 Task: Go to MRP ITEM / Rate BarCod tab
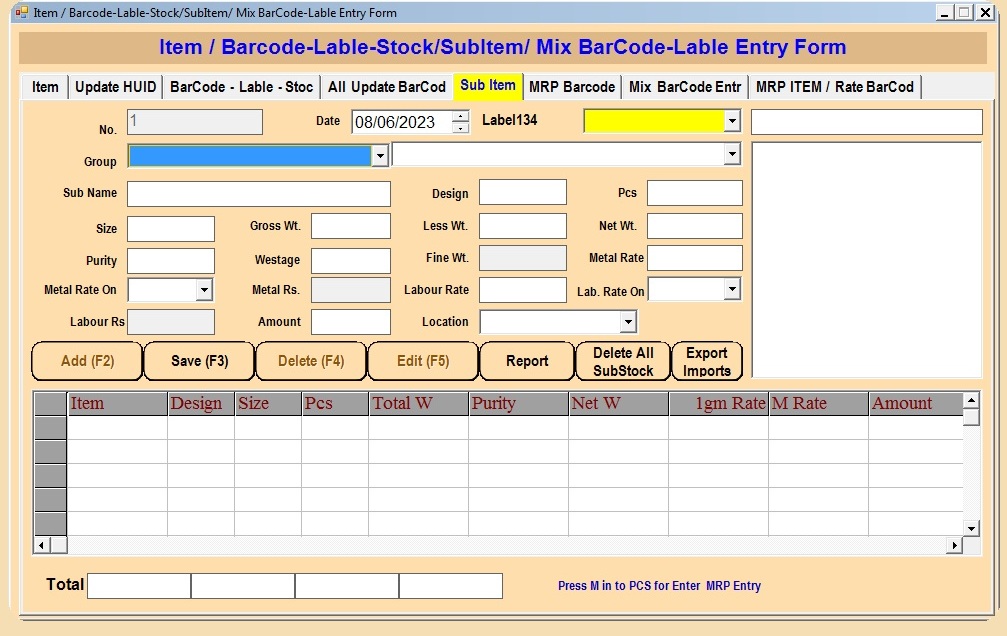834,87
